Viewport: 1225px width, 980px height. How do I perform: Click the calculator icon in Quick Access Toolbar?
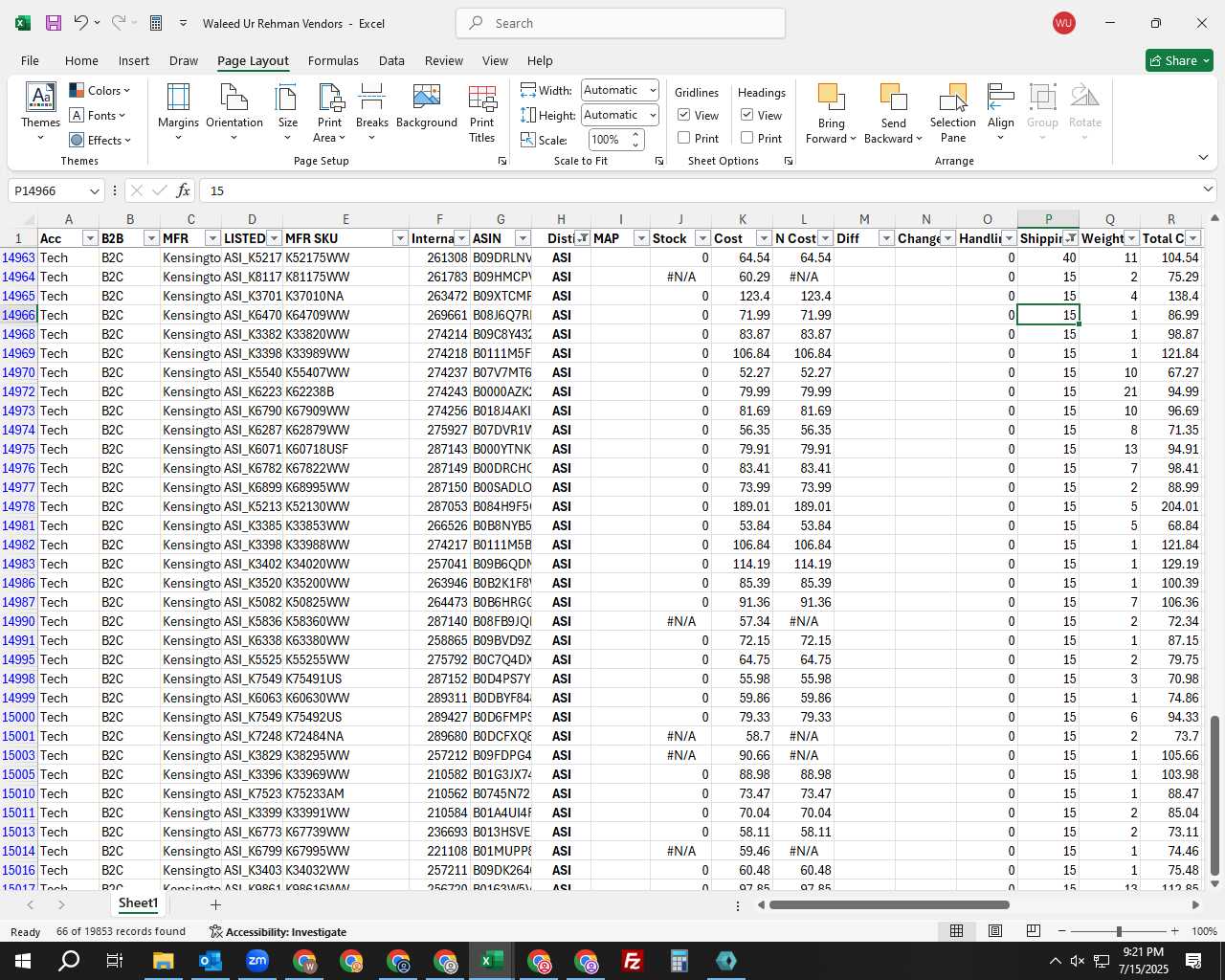click(156, 23)
